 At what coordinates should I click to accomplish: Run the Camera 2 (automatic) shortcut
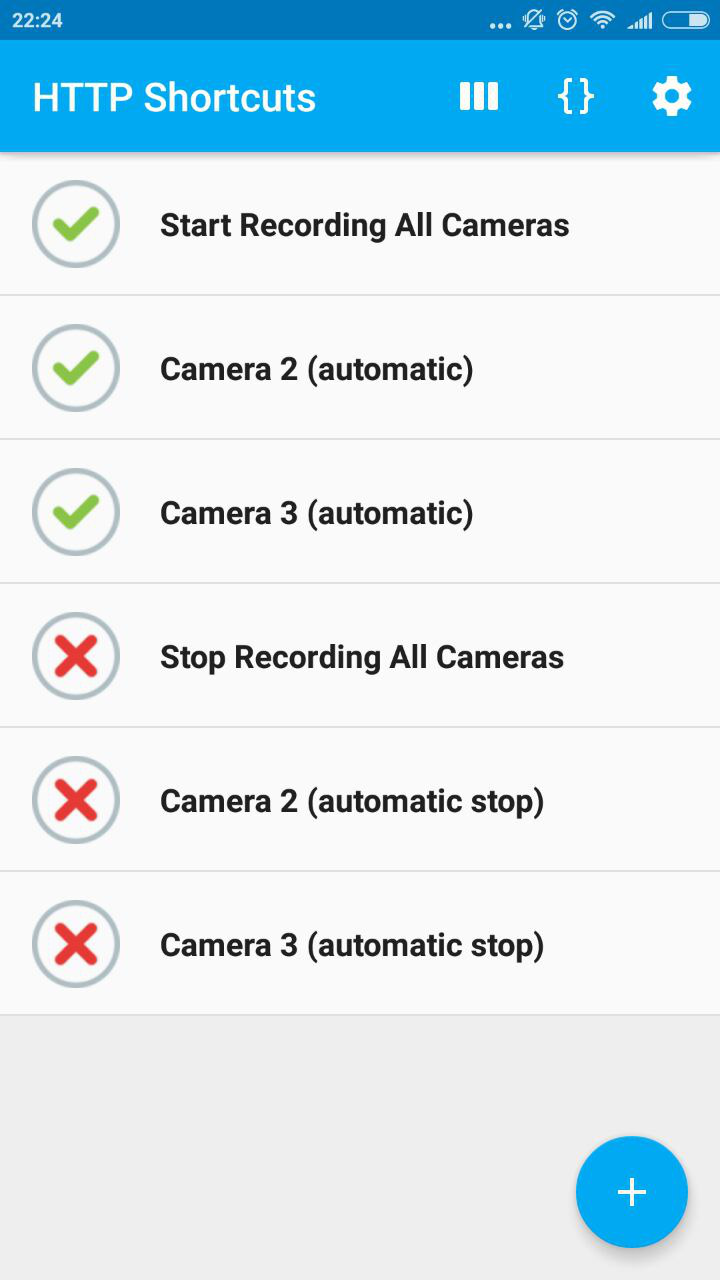(316, 369)
